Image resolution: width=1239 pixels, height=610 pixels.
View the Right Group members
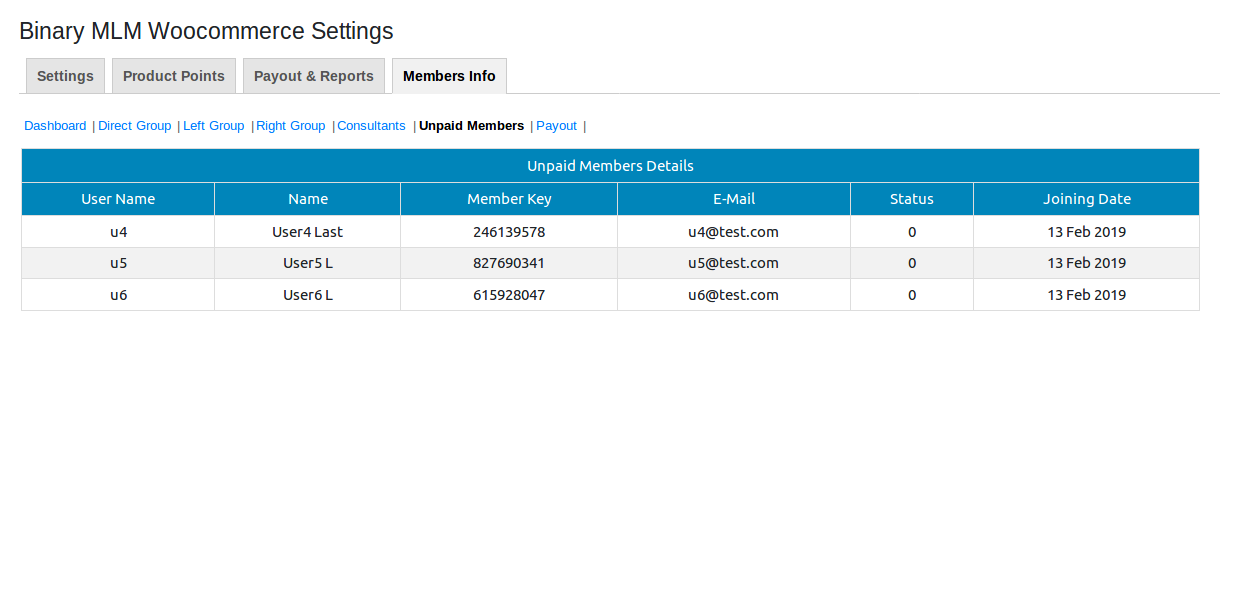(290, 126)
